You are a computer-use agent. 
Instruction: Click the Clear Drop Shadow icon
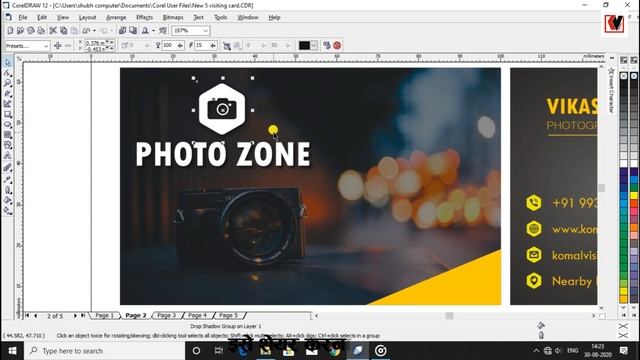(x=337, y=45)
